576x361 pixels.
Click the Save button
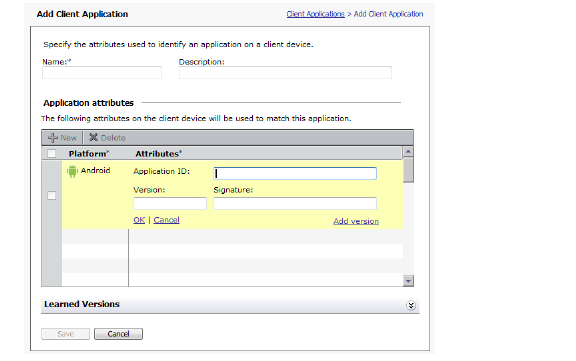pyautogui.click(x=65, y=334)
